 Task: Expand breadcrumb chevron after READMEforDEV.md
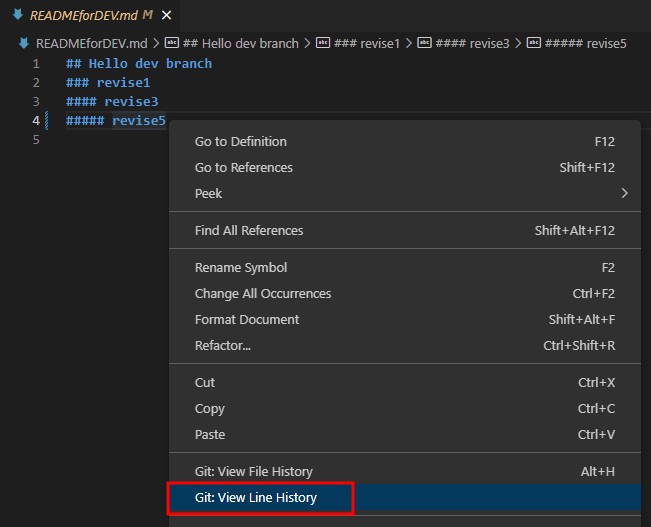click(156, 43)
